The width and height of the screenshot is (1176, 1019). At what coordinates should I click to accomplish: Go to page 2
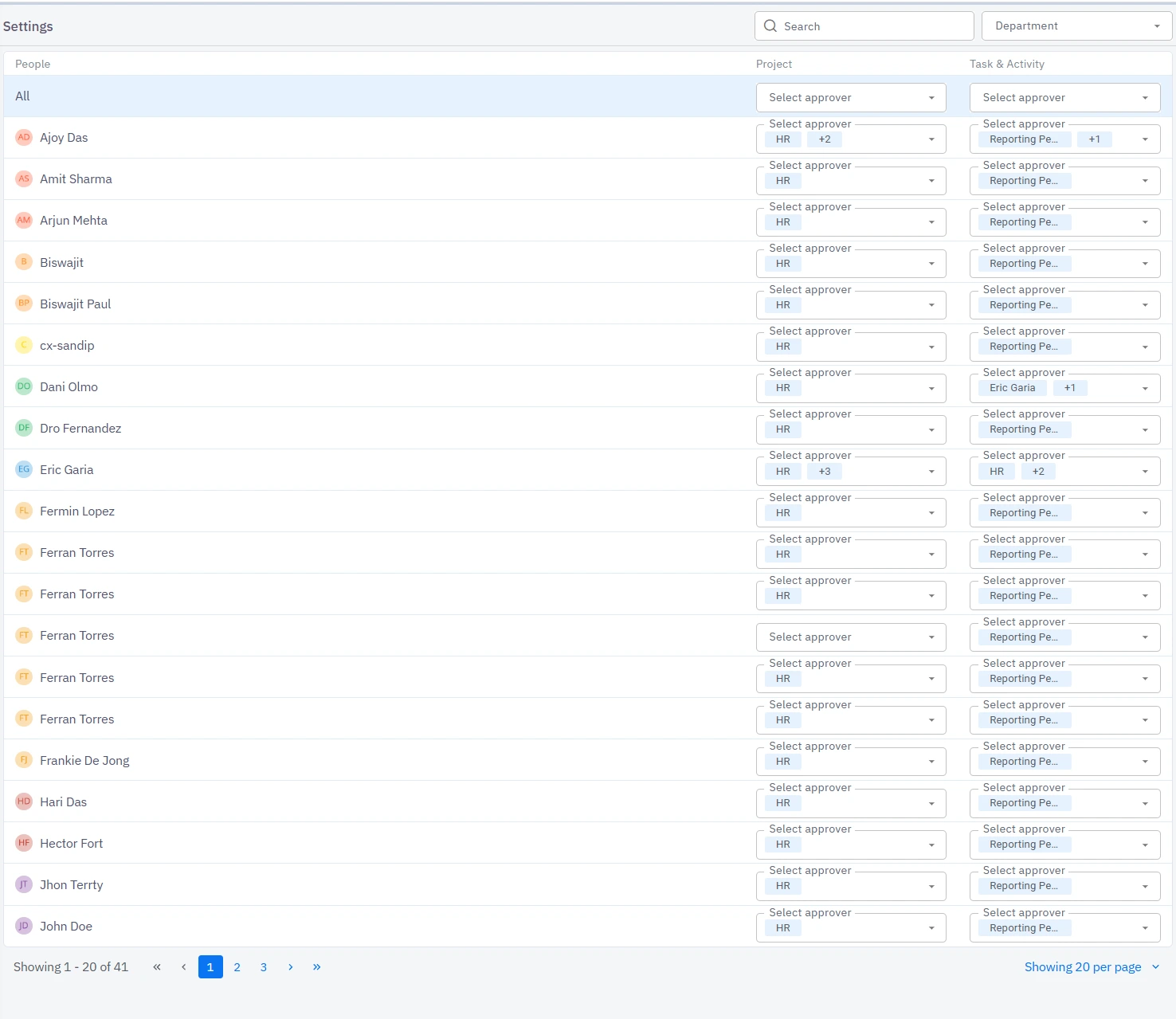tap(237, 967)
